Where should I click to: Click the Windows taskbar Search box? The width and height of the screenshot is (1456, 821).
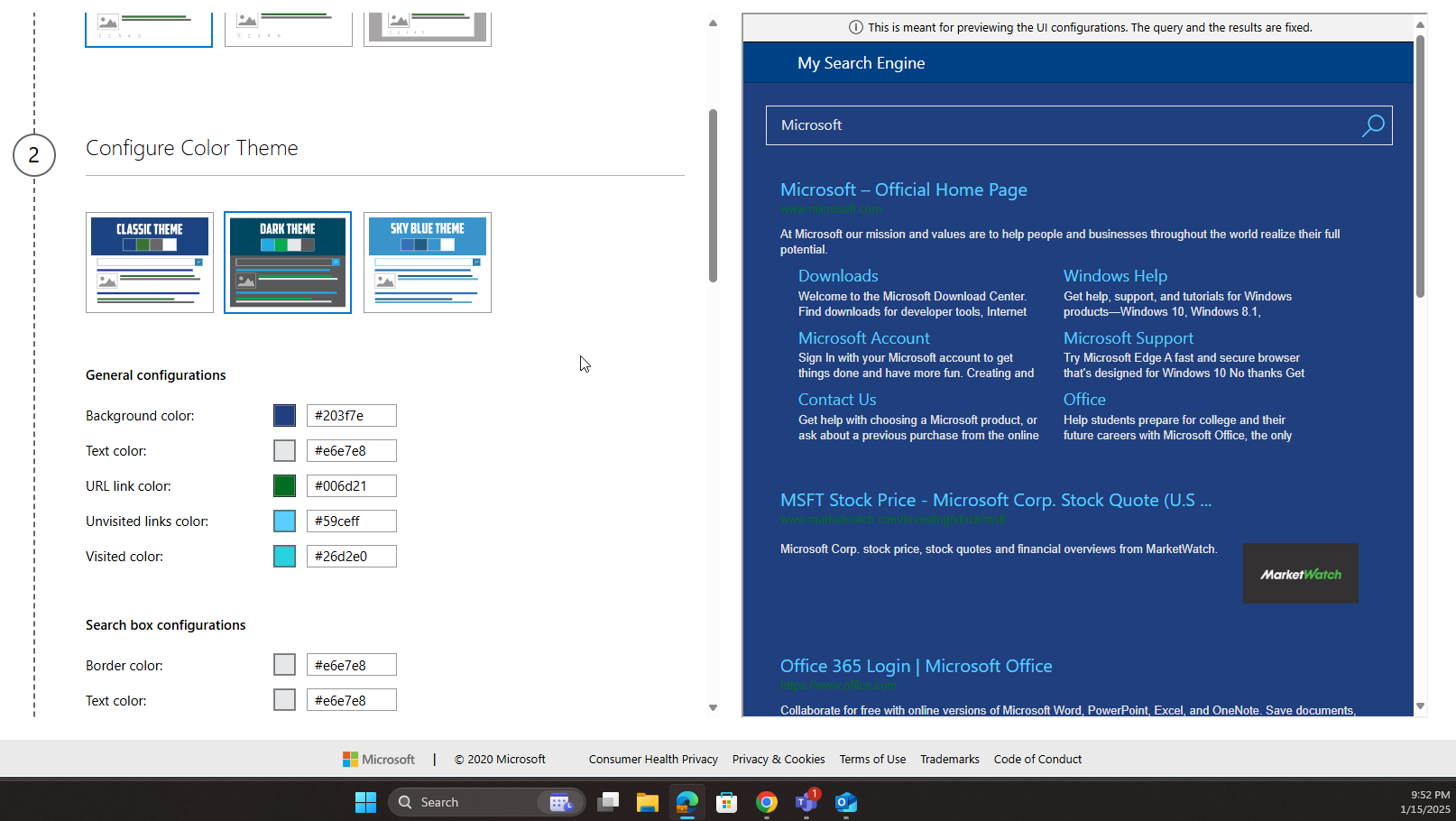487,802
